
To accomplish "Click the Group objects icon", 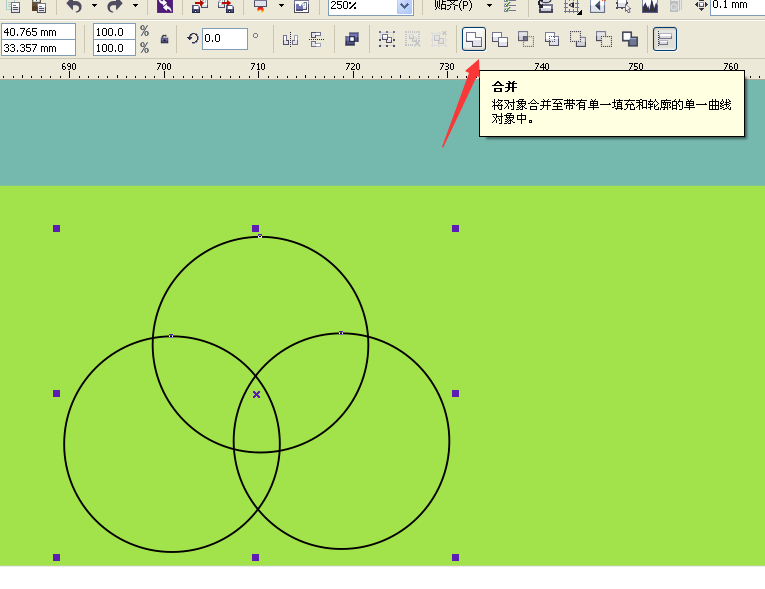I will click(x=387, y=39).
